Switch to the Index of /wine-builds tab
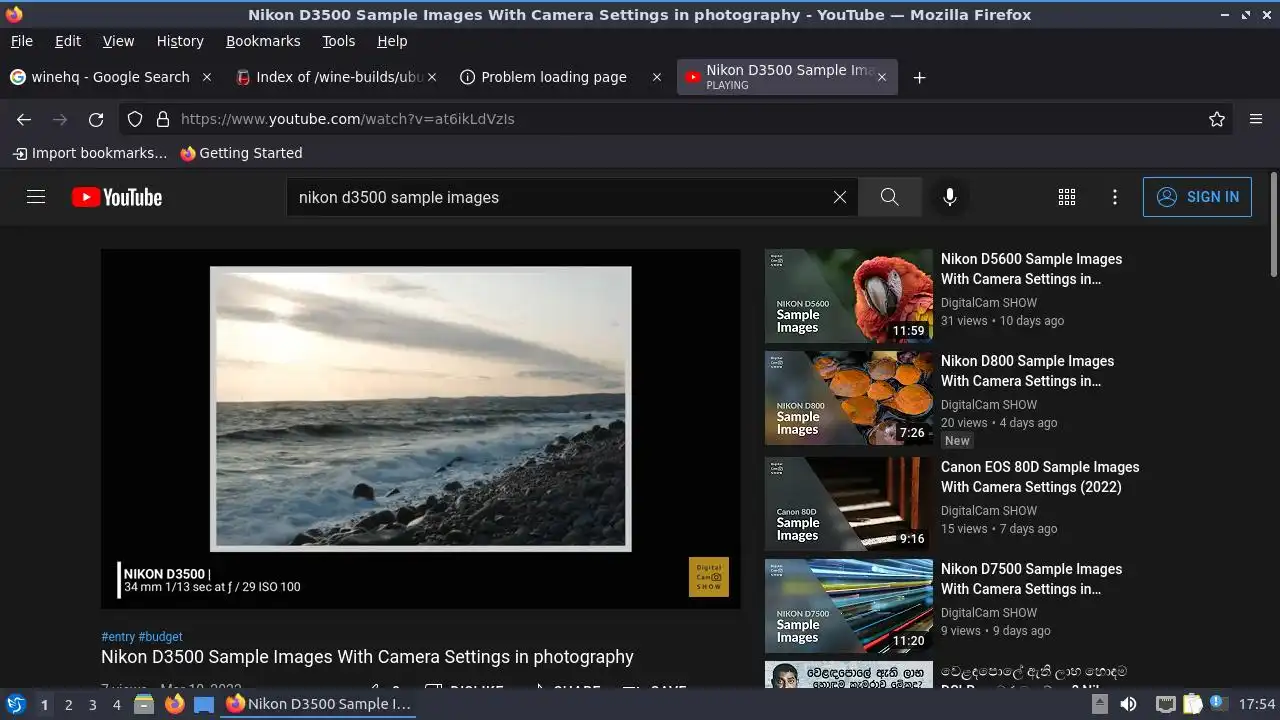Screen dimensions: 1280x720 tap(335, 77)
